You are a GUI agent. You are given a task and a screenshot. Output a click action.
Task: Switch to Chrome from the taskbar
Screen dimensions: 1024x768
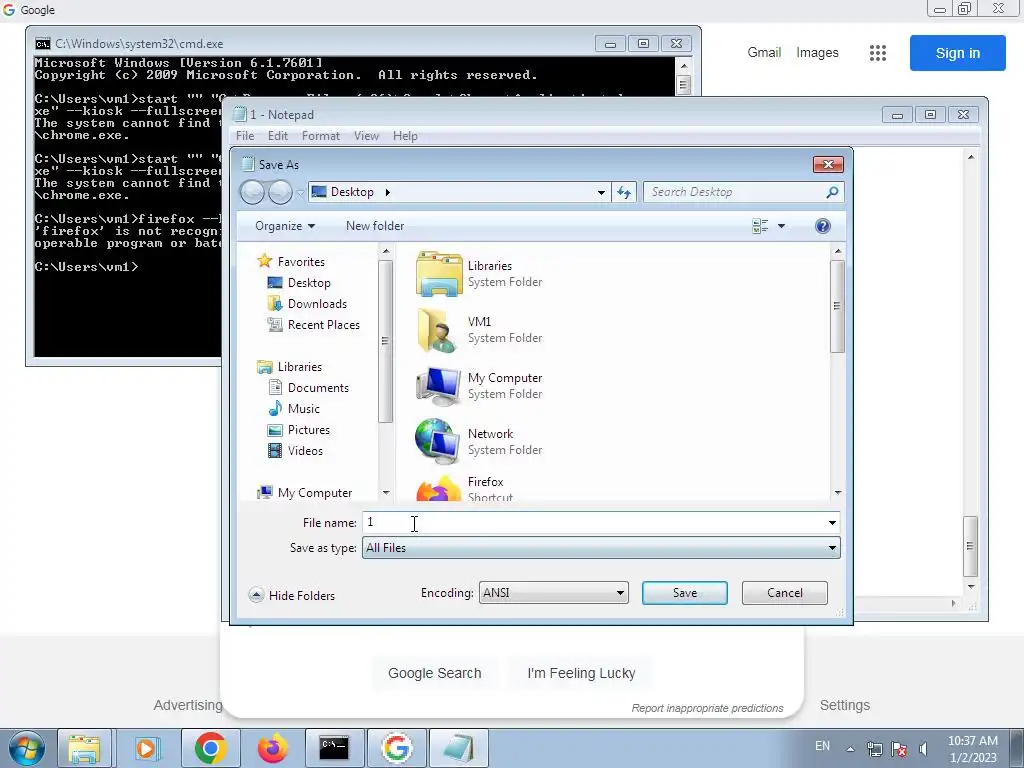[x=210, y=748]
